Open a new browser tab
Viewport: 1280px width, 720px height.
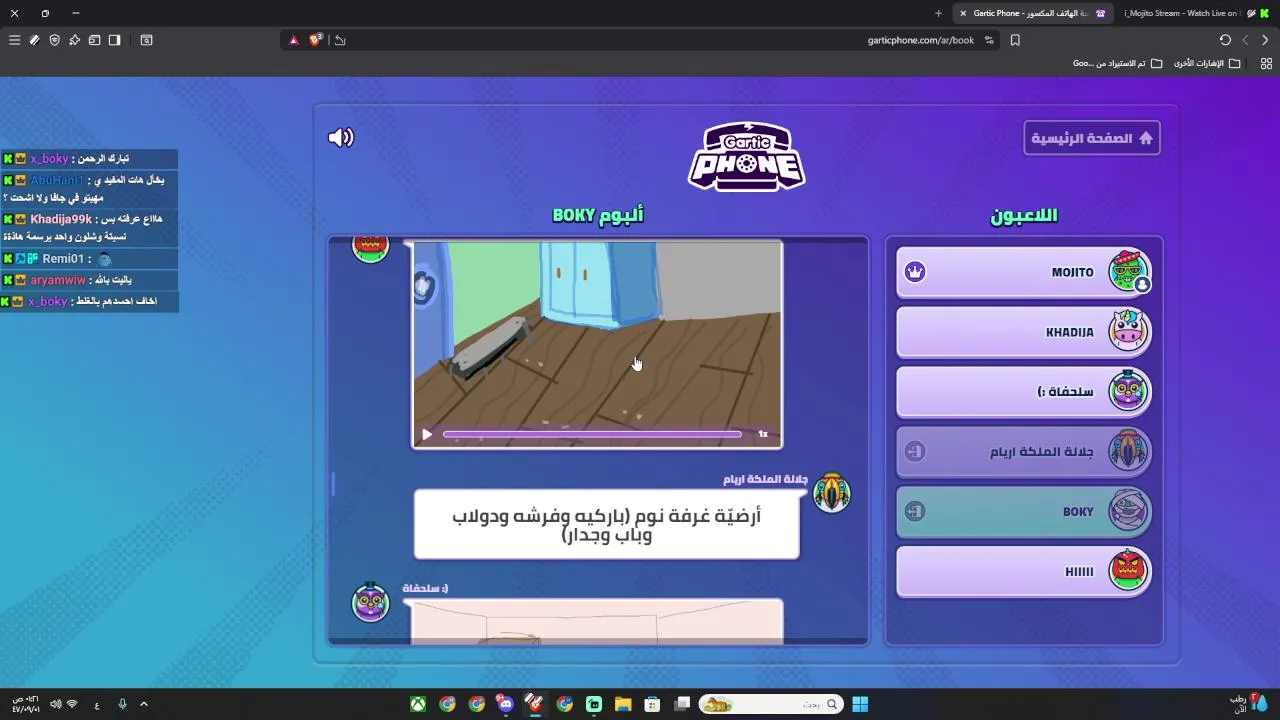pyautogui.click(x=938, y=13)
